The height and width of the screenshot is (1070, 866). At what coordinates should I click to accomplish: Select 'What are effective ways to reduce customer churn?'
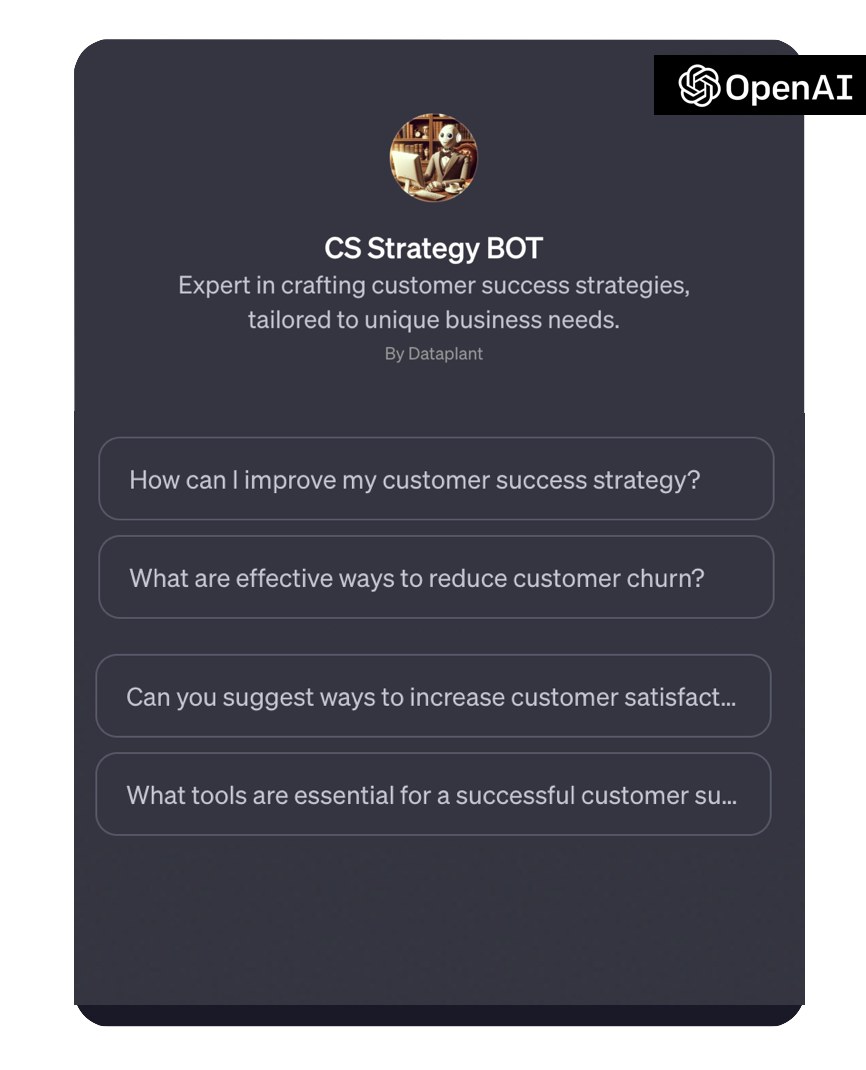[436, 577]
